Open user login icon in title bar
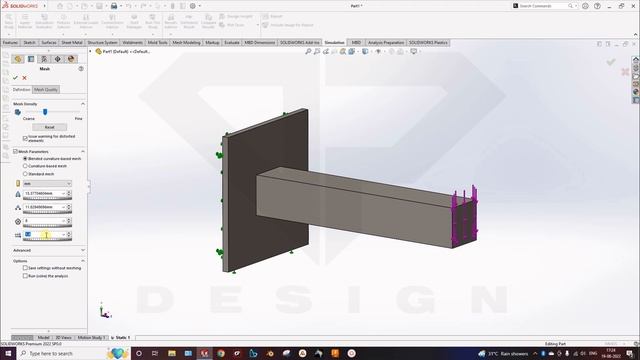The height and width of the screenshot is (360, 640). (x=585, y=6)
